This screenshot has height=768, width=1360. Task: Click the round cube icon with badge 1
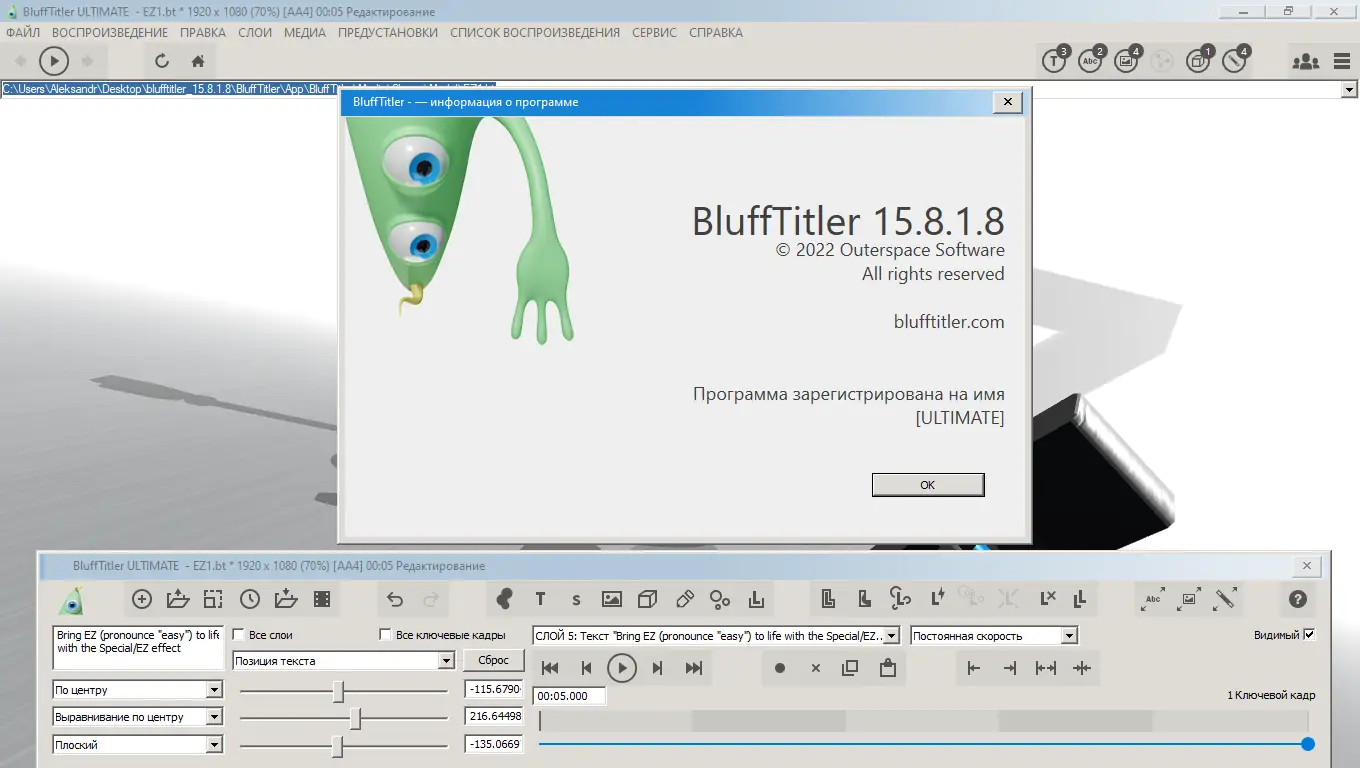click(x=1199, y=60)
